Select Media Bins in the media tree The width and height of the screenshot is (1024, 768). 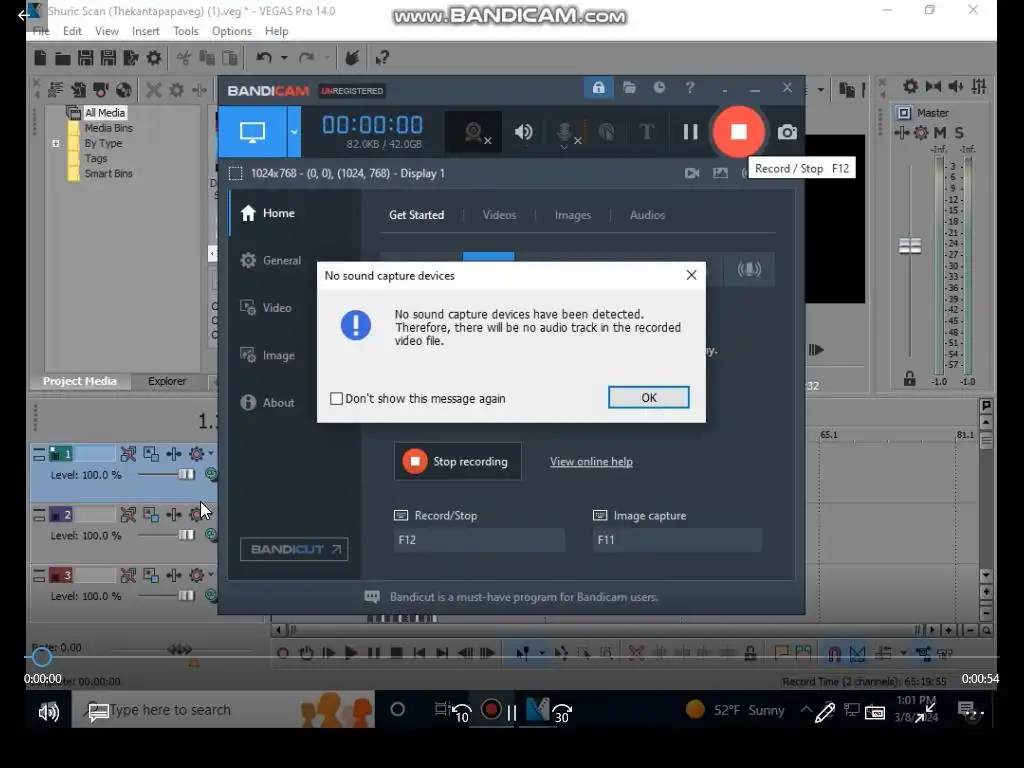(108, 128)
